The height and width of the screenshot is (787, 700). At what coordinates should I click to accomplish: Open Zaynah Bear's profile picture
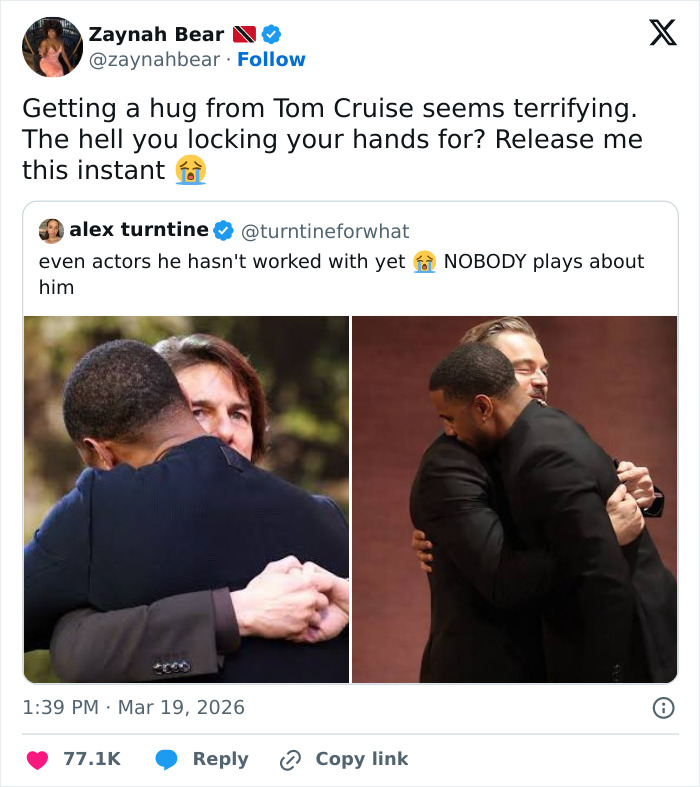[x=52, y=46]
